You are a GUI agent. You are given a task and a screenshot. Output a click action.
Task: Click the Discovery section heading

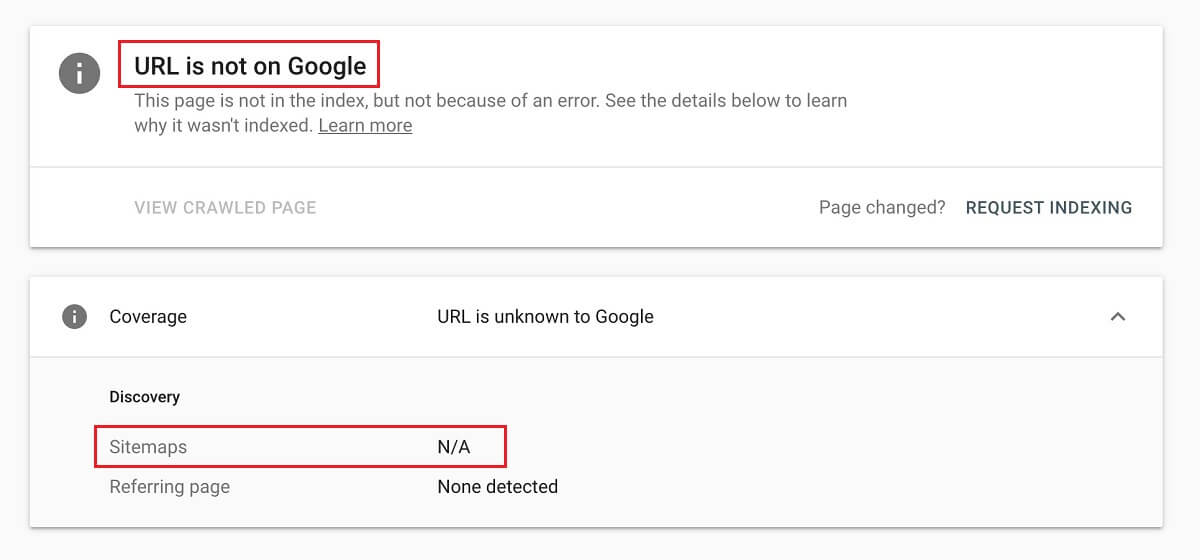pyautogui.click(x=144, y=397)
